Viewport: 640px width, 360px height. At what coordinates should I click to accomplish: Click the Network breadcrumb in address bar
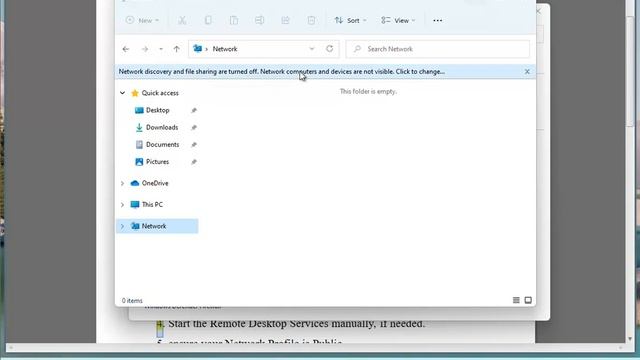(225, 49)
